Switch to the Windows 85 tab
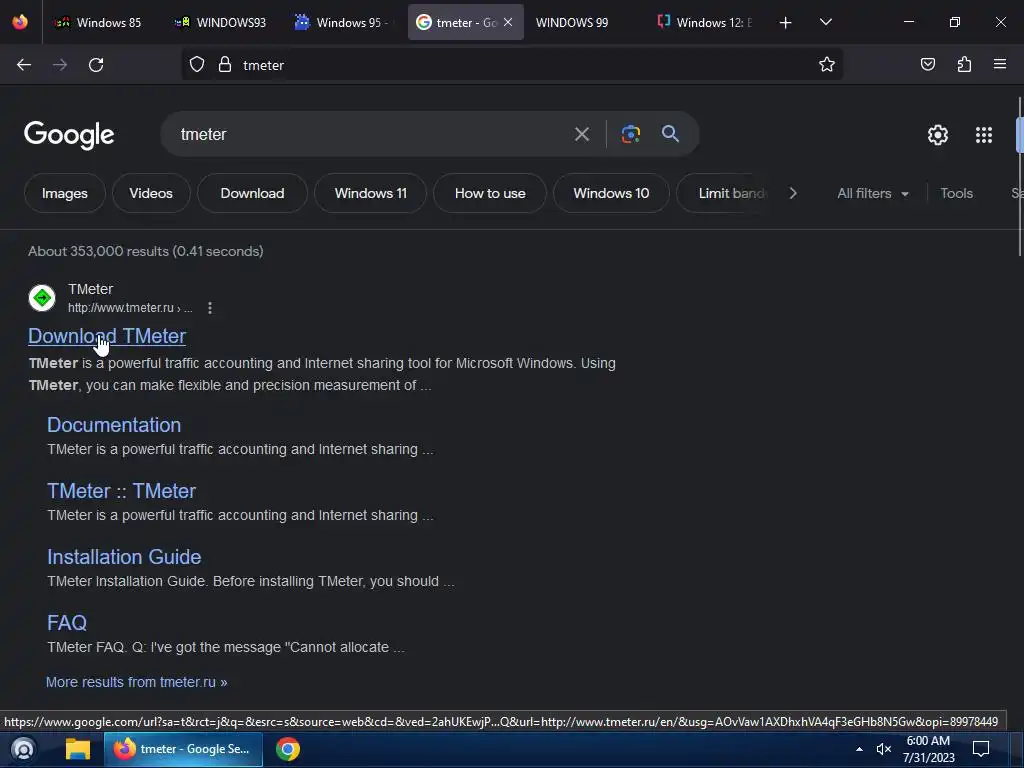1024x768 pixels. (x=98, y=23)
